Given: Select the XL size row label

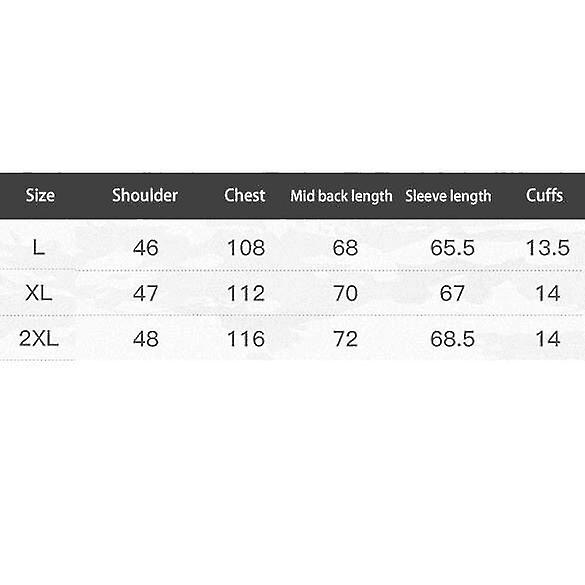Looking at the screenshot, I should click(38, 293).
